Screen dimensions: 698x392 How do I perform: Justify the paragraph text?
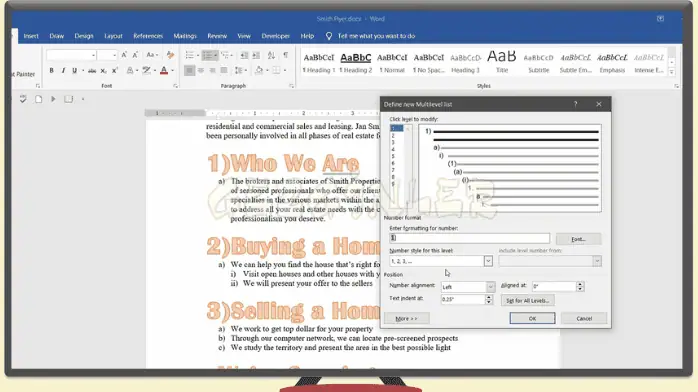click(x=224, y=70)
